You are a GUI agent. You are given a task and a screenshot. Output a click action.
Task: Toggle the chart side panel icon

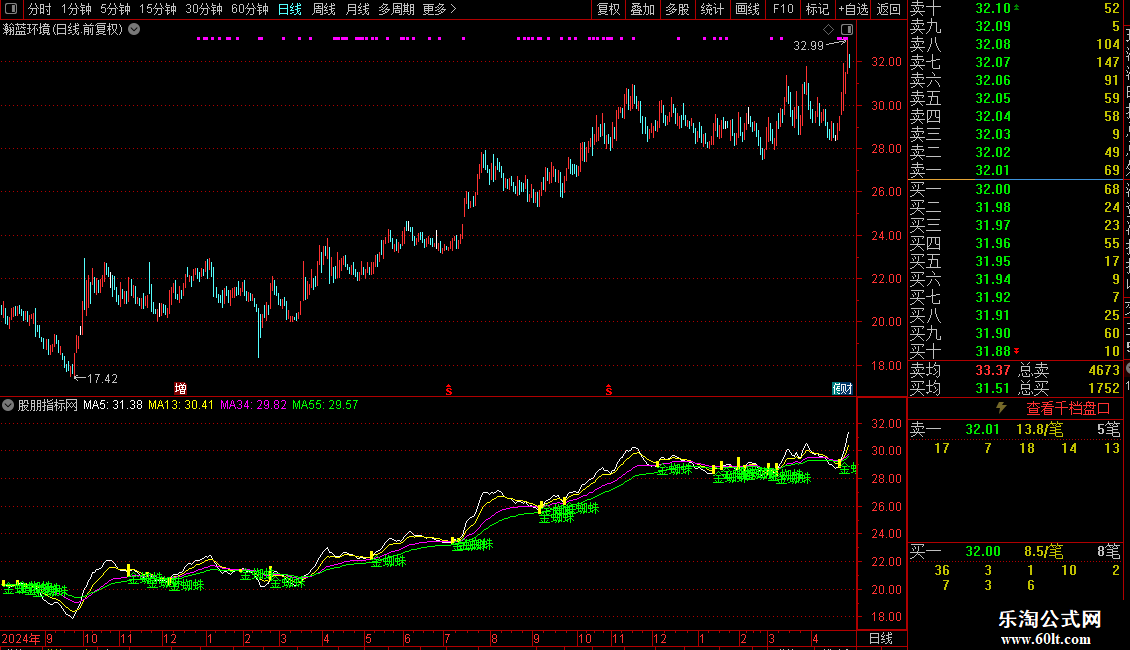pos(847,30)
